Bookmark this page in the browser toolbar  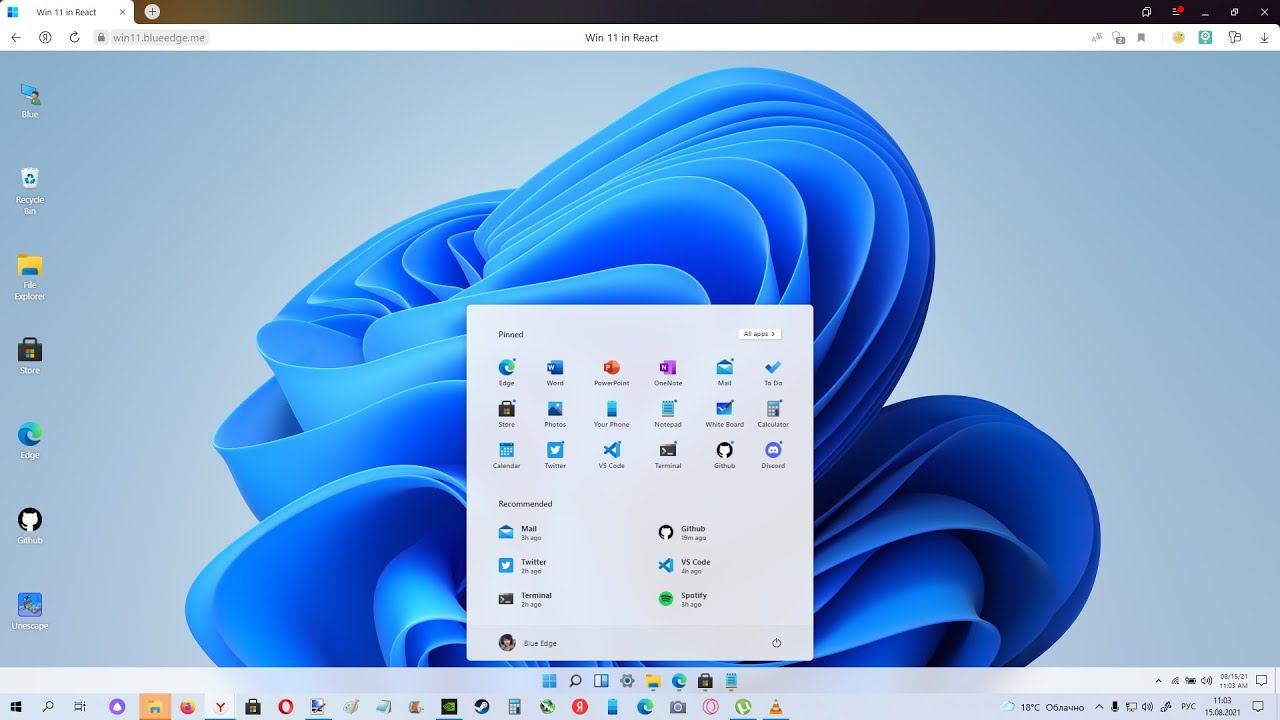point(1141,37)
